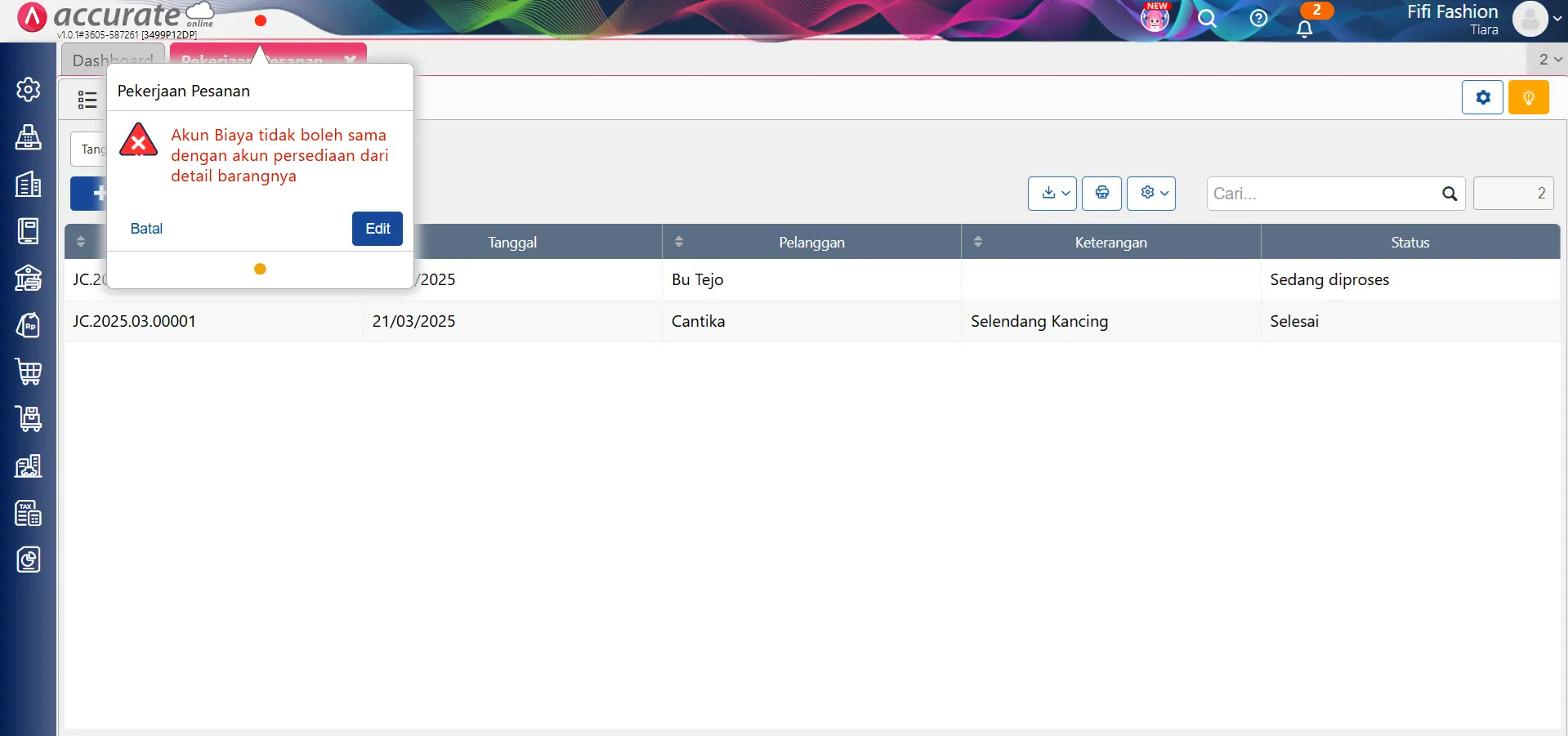Open the pie chart reports sidebar icon
This screenshot has width=1568, height=736.
pyautogui.click(x=29, y=560)
